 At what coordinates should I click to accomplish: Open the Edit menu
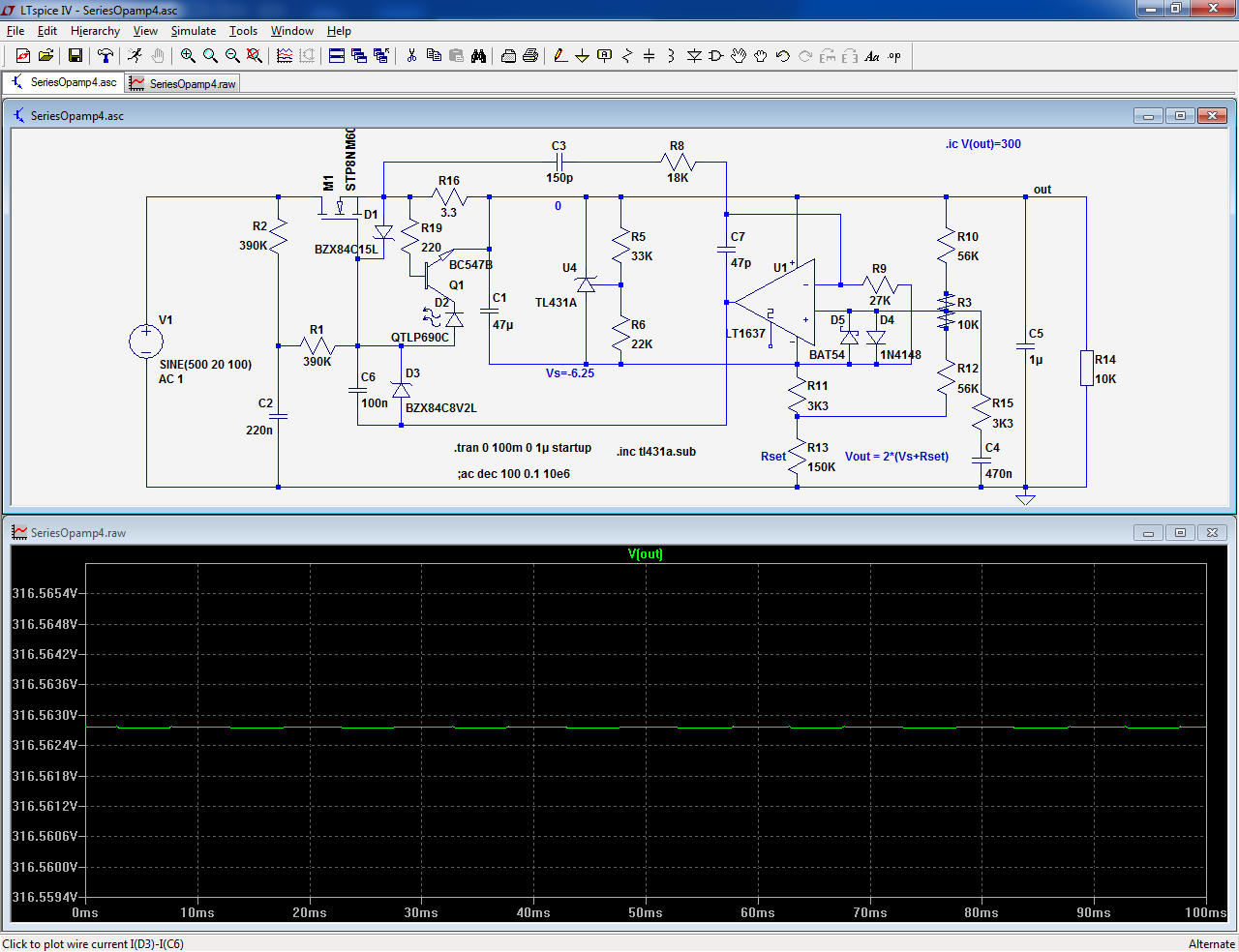point(47,31)
